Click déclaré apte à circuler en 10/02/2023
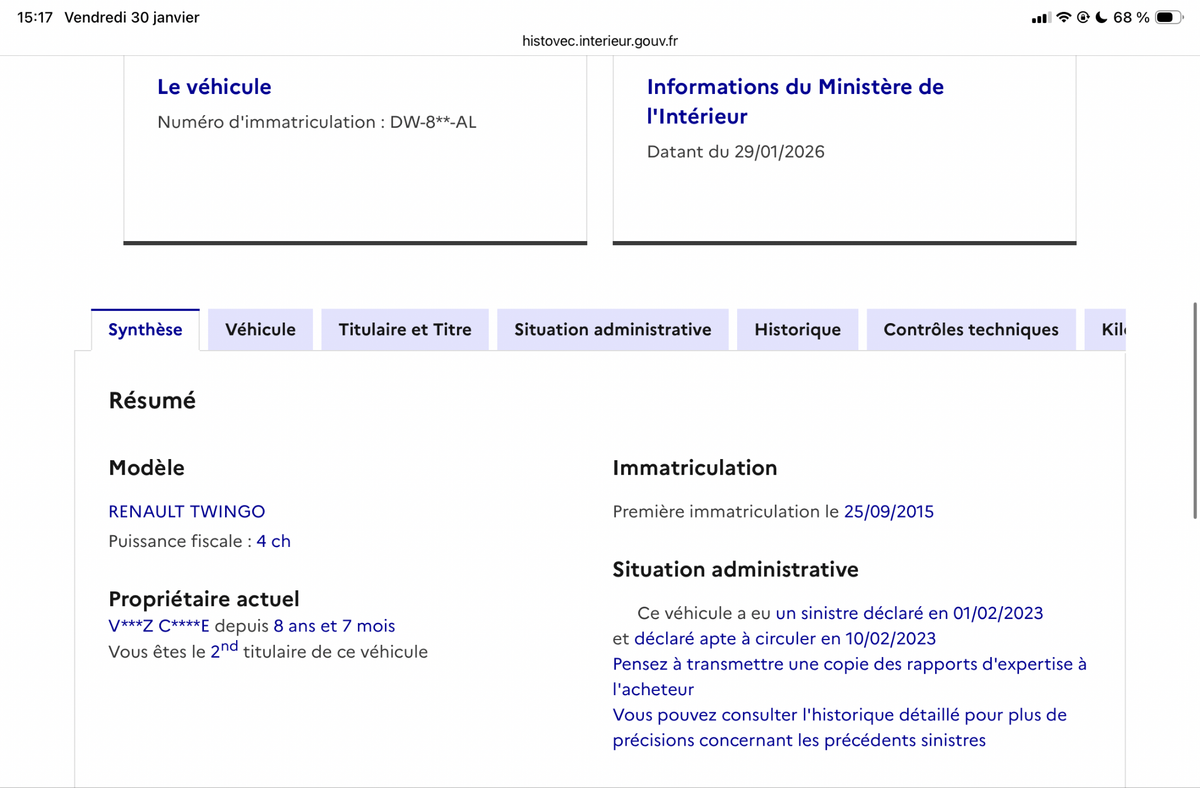1200x788 pixels. coord(784,639)
